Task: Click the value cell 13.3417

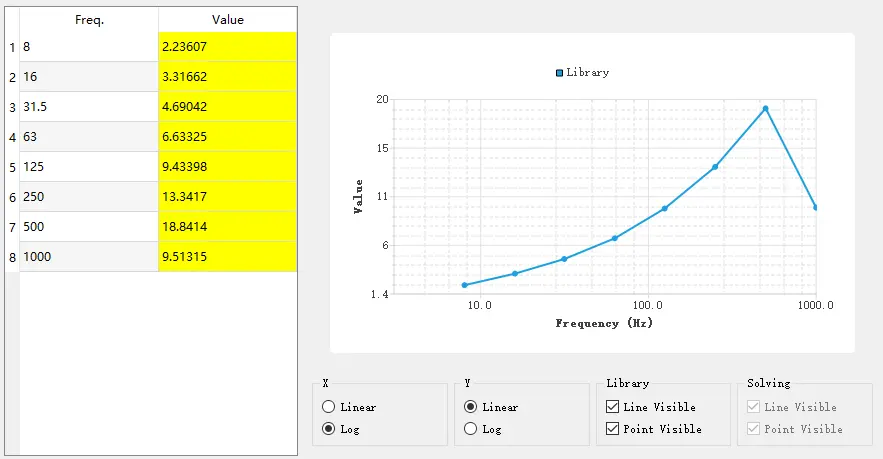Action: point(227,197)
